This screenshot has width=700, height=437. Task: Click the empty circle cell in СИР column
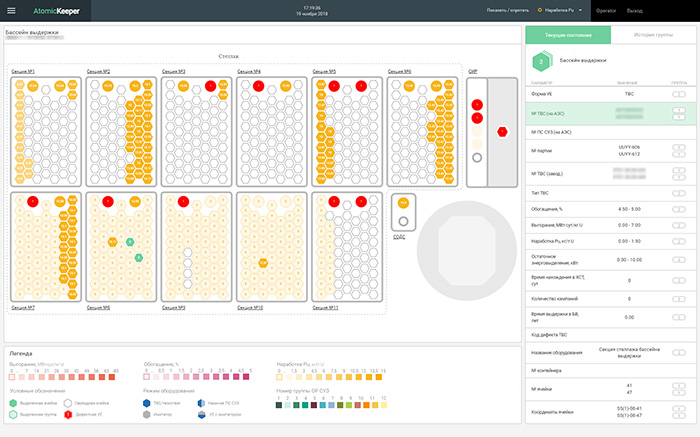477,158
